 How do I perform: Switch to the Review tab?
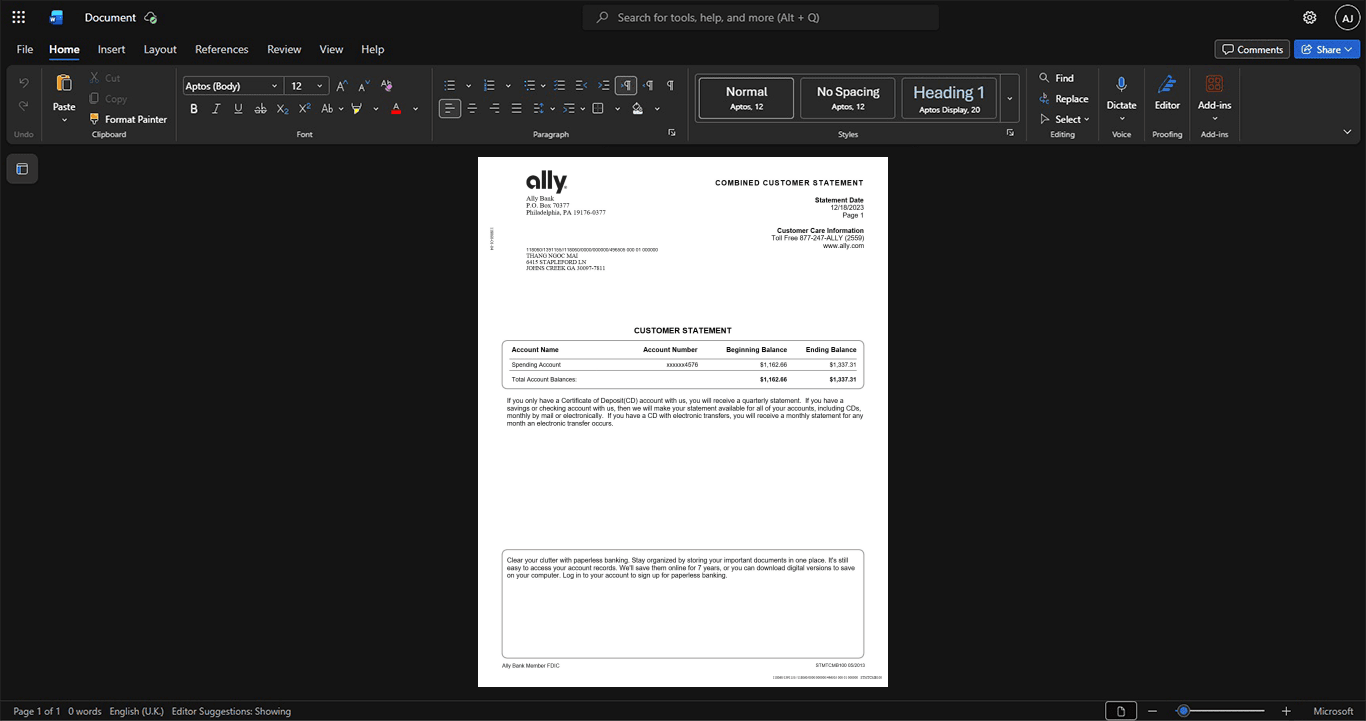(x=284, y=49)
